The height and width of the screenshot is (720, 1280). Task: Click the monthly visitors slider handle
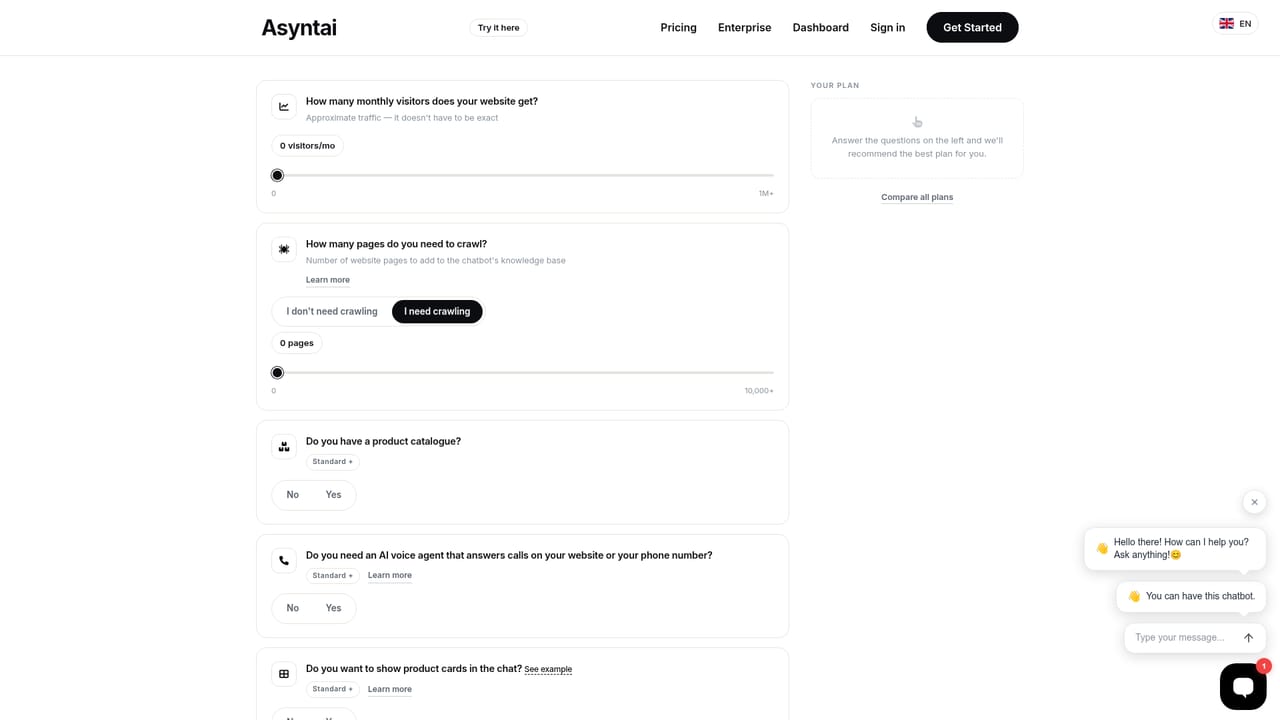pos(277,176)
